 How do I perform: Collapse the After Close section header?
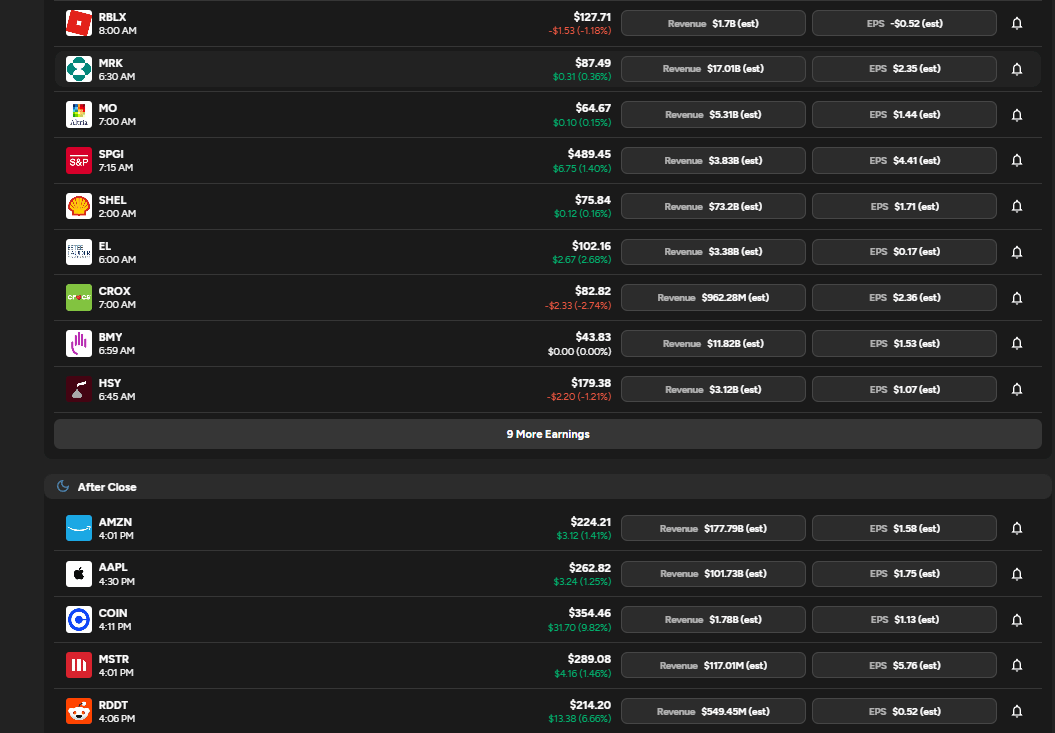[x=548, y=487]
